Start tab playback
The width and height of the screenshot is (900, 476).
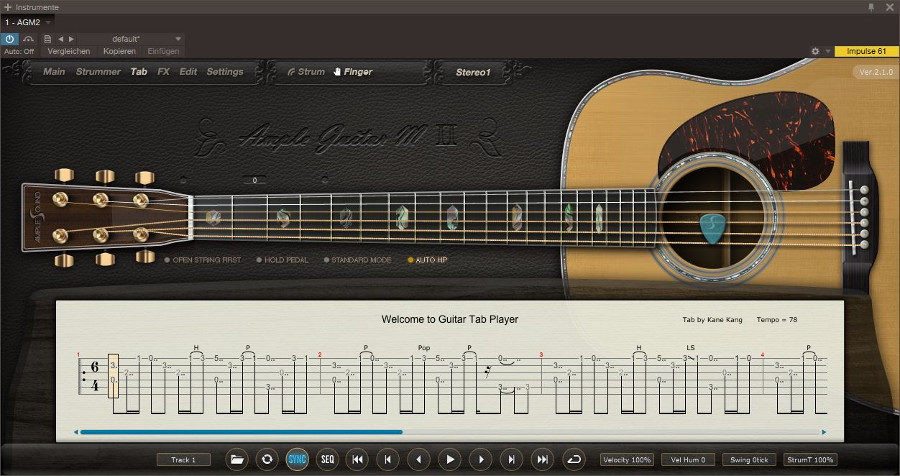450,459
